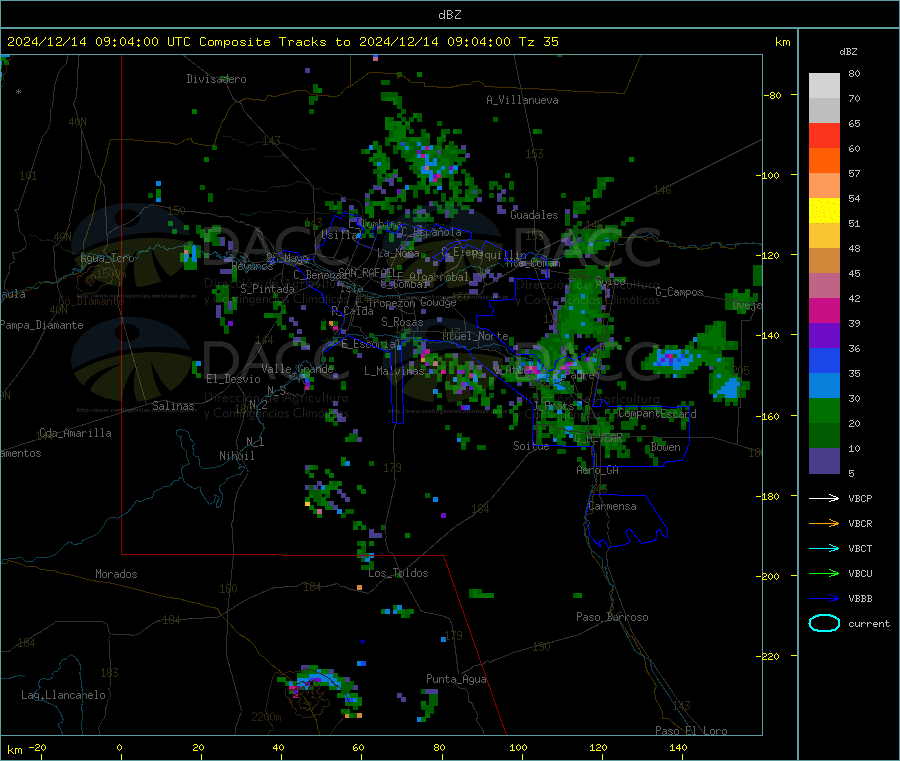This screenshot has height=761, width=900.
Task: Click the 'Carmensa' map label
Action: click(612, 507)
